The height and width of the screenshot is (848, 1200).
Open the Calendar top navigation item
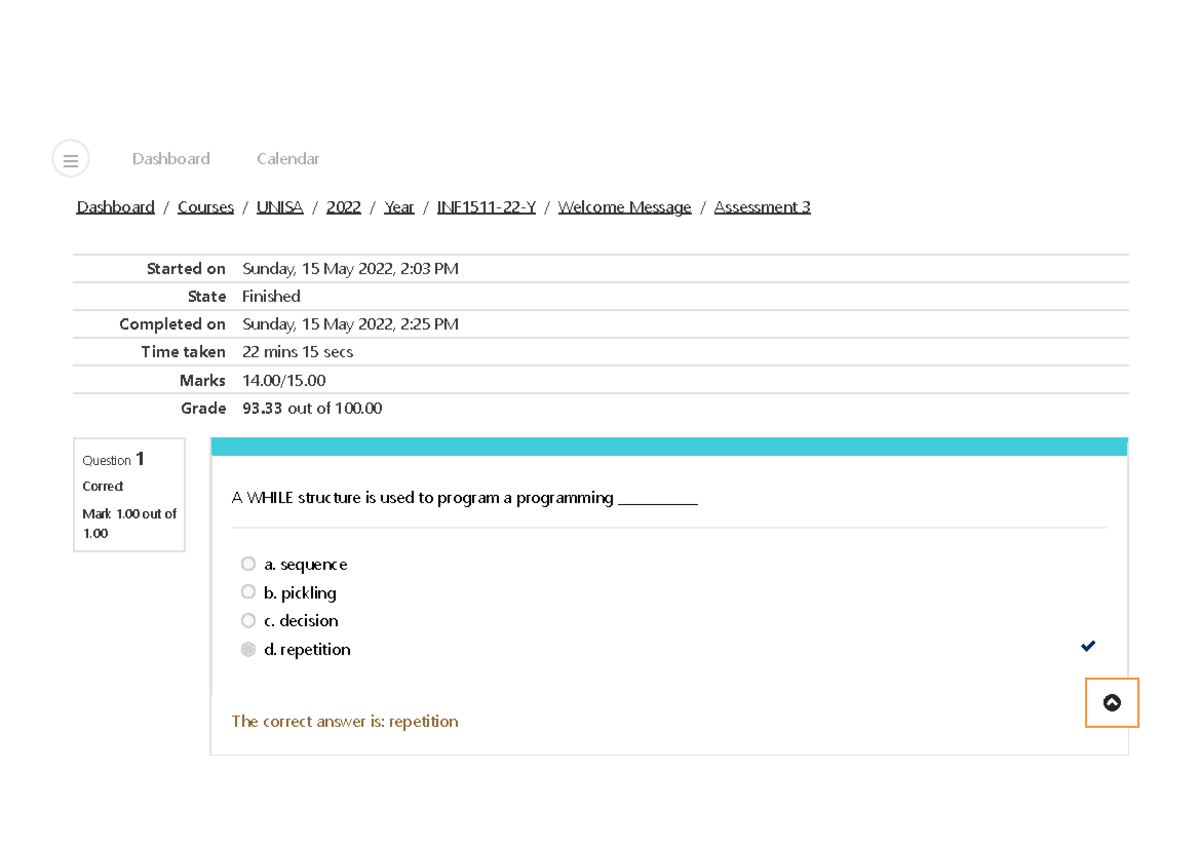pyautogui.click(x=288, y=159)
